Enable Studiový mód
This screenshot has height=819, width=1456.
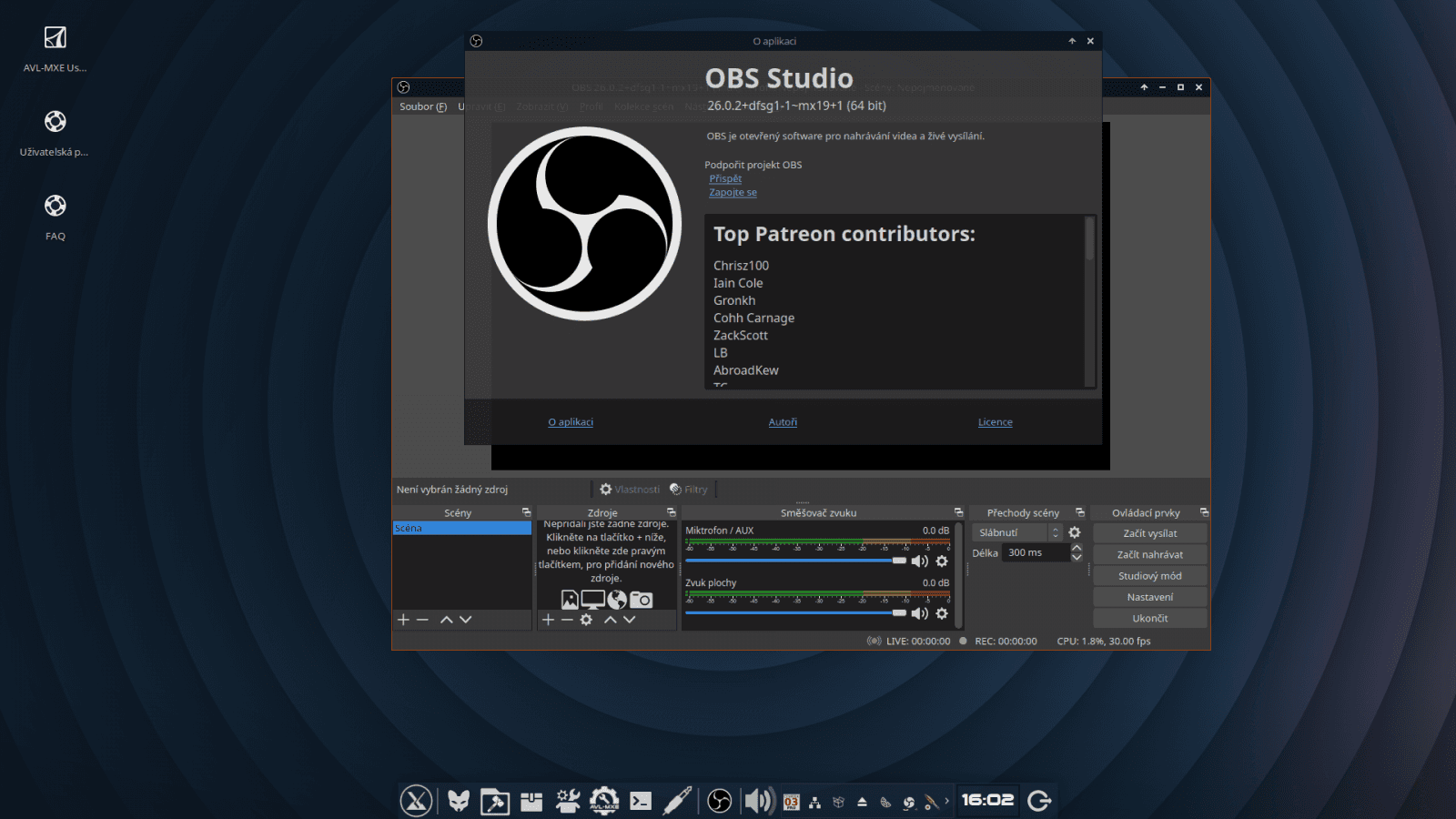click(1149, 575)
